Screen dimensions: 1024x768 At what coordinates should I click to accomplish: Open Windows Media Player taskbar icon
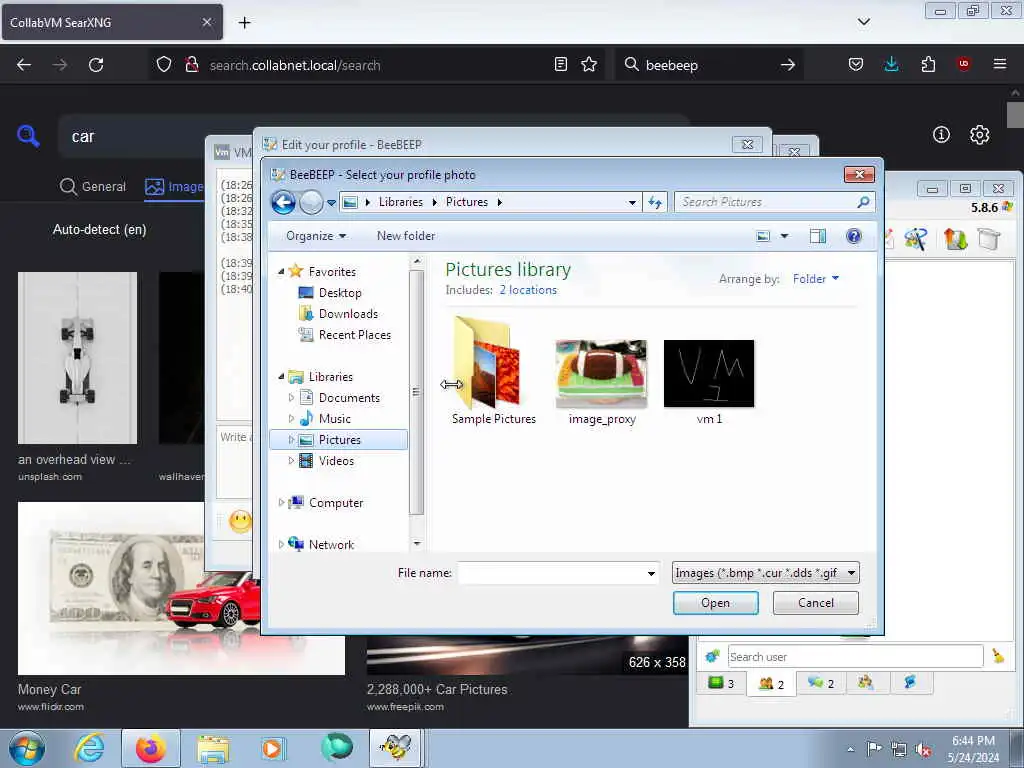coord(272,748)
